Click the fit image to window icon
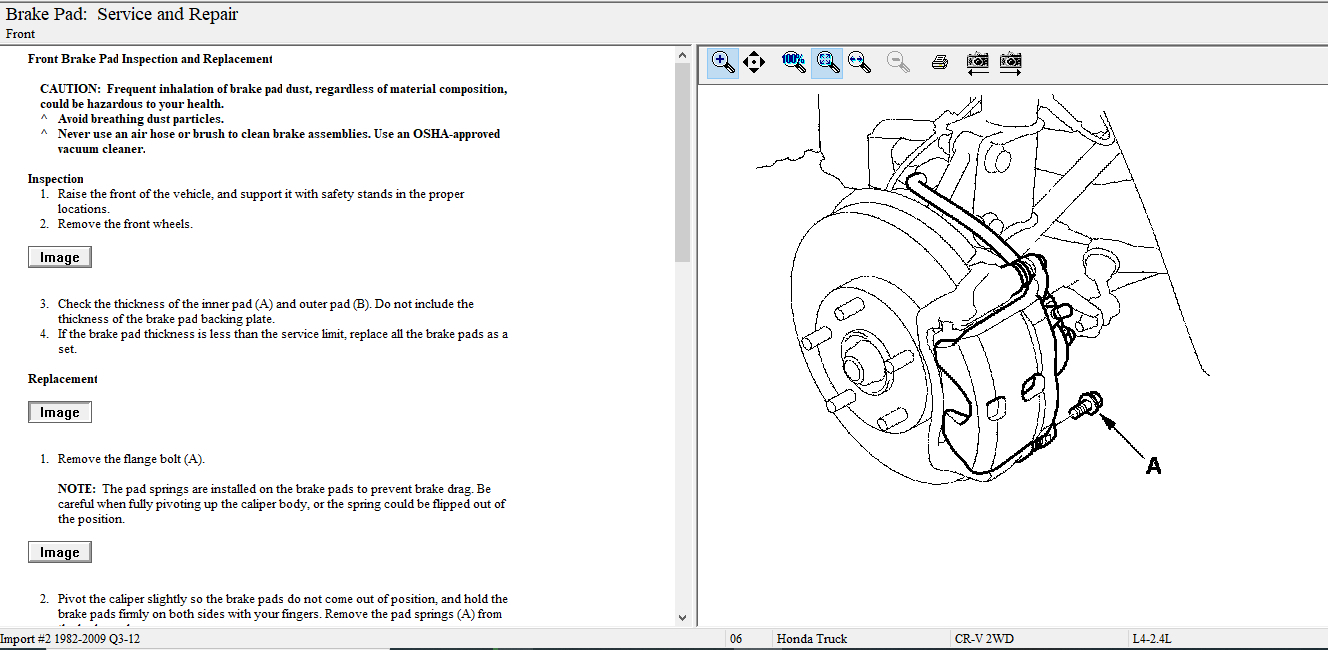The image size is (1328, 650). [826, 62]
